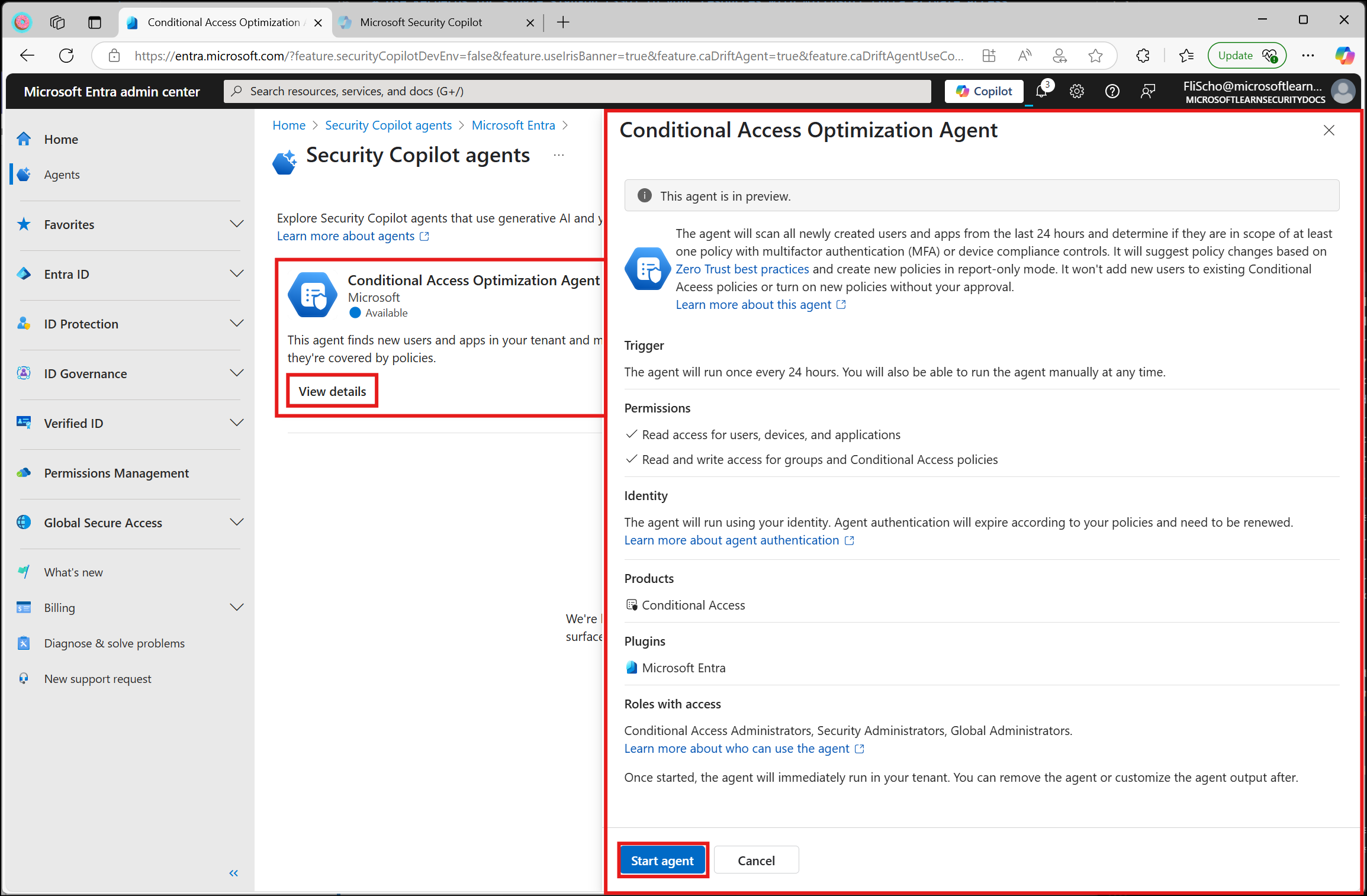Click the Start agent button
This screenshot has width=1367, height=896.
[662, 860]
